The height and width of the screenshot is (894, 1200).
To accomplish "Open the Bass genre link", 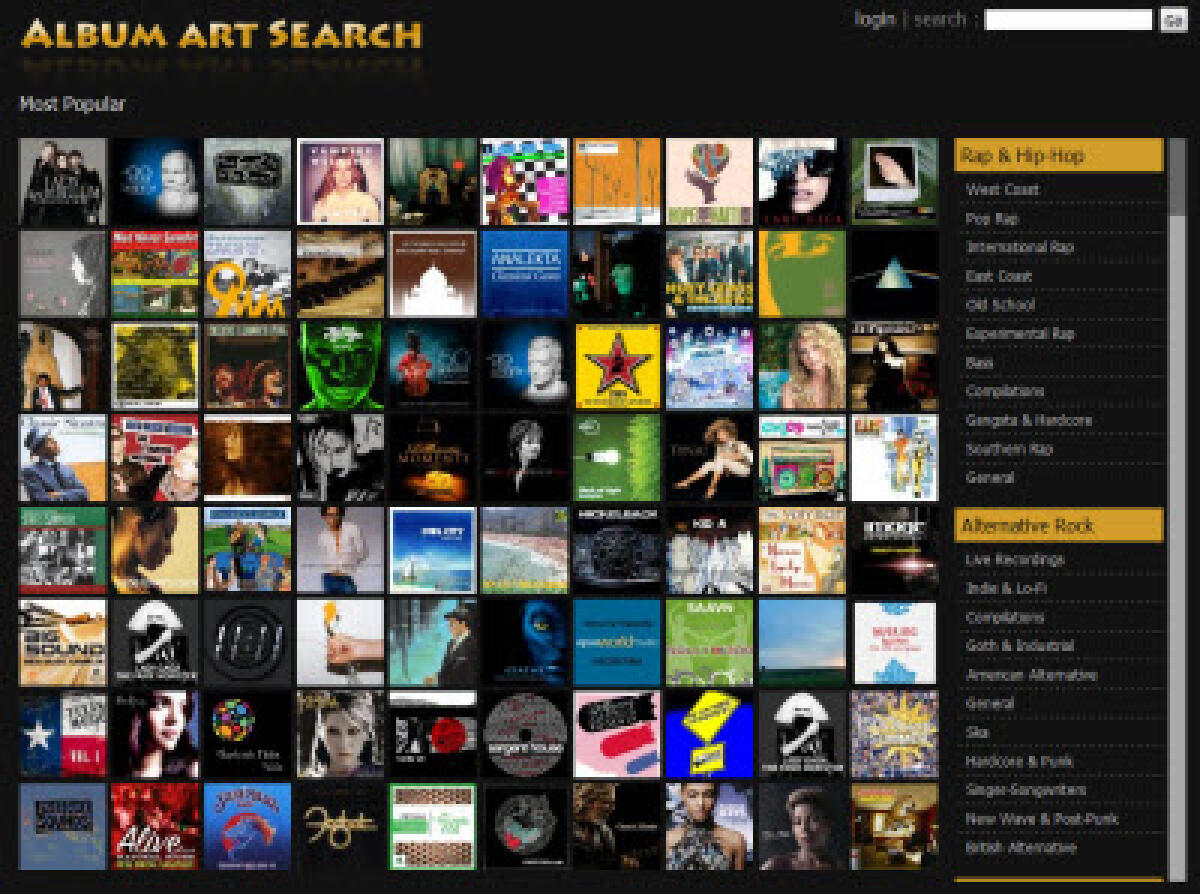I will pyautogui.click(x=979, y=363).
